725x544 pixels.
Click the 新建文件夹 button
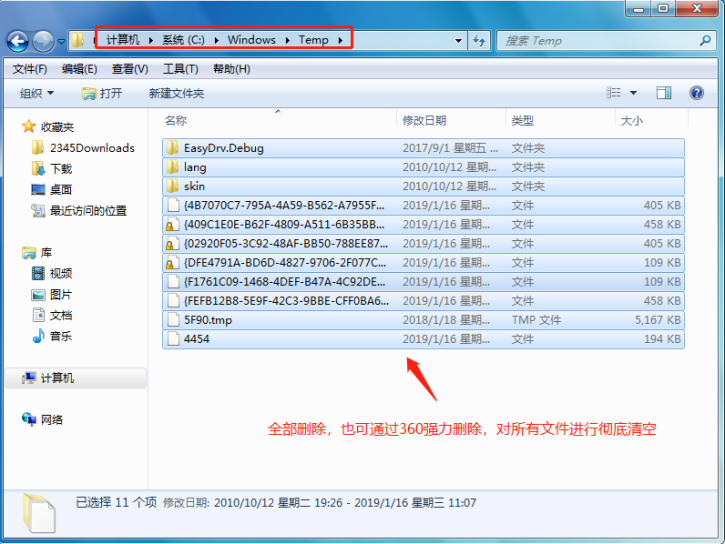[176, 93]
